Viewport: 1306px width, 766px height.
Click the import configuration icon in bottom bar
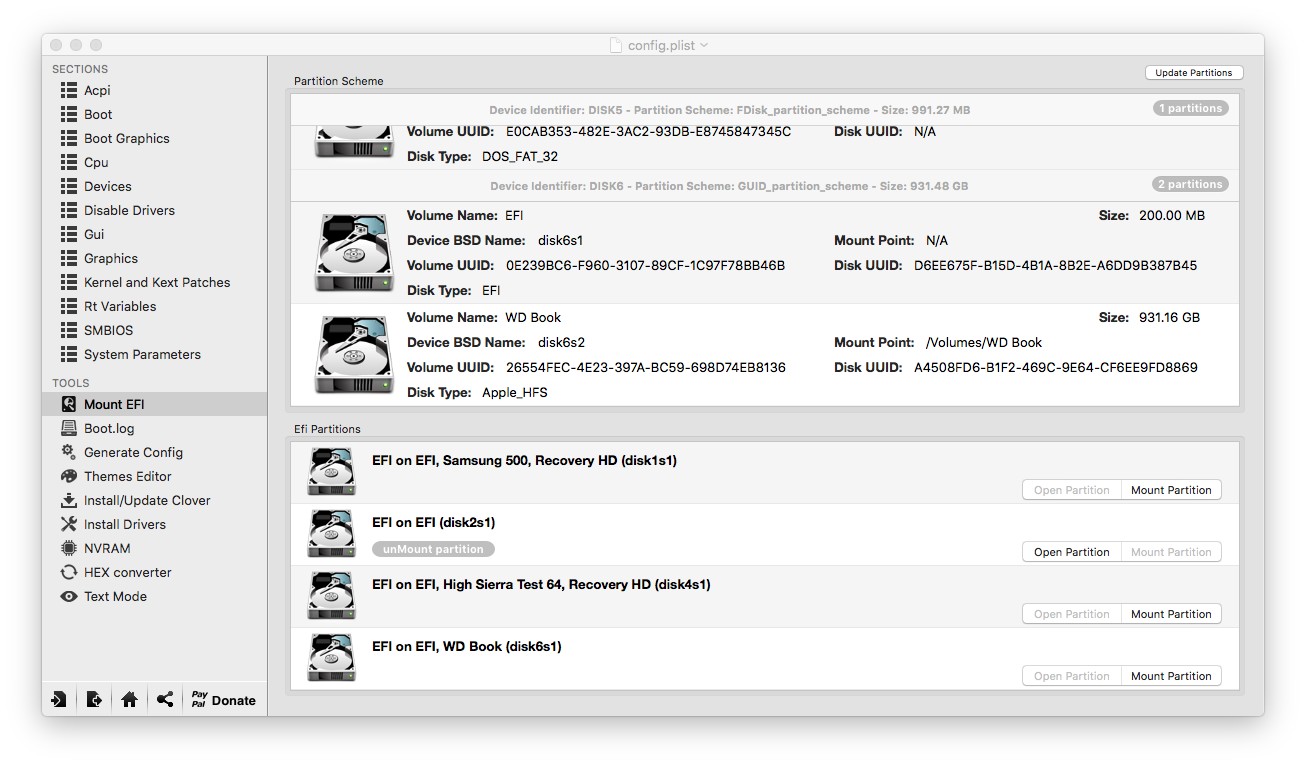[59, 700]
